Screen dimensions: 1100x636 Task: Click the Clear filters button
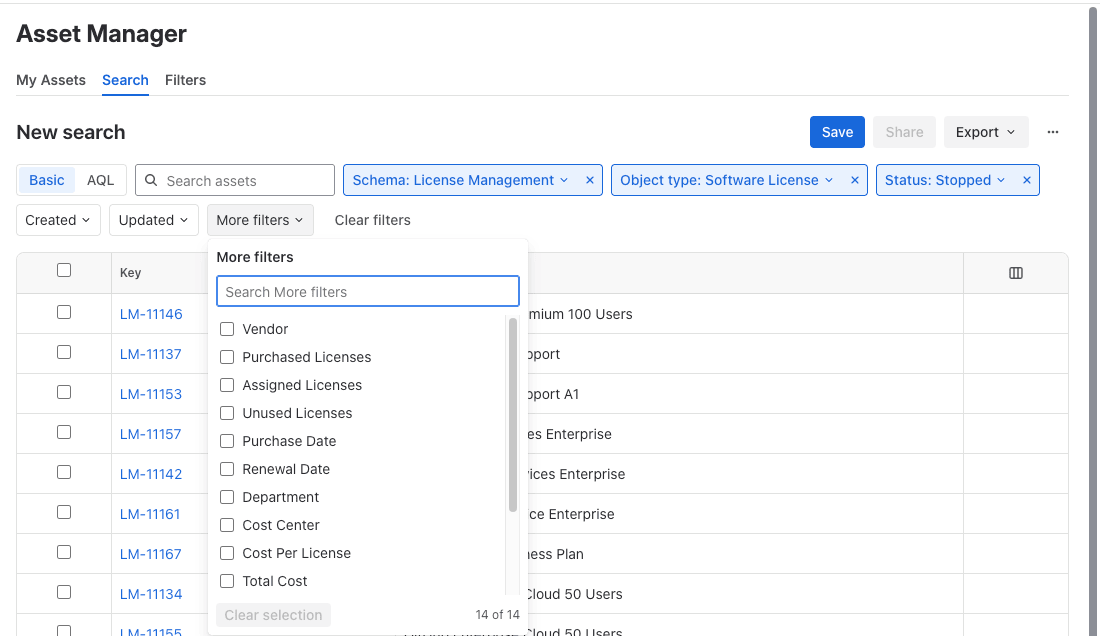373,220
